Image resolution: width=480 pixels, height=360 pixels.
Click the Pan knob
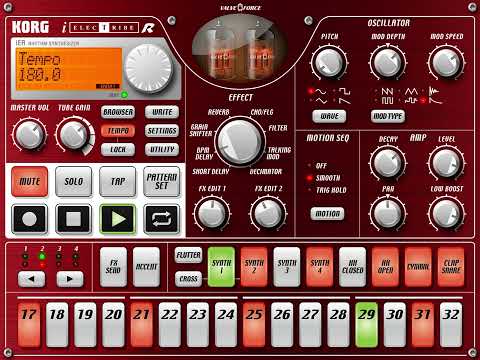388,213
